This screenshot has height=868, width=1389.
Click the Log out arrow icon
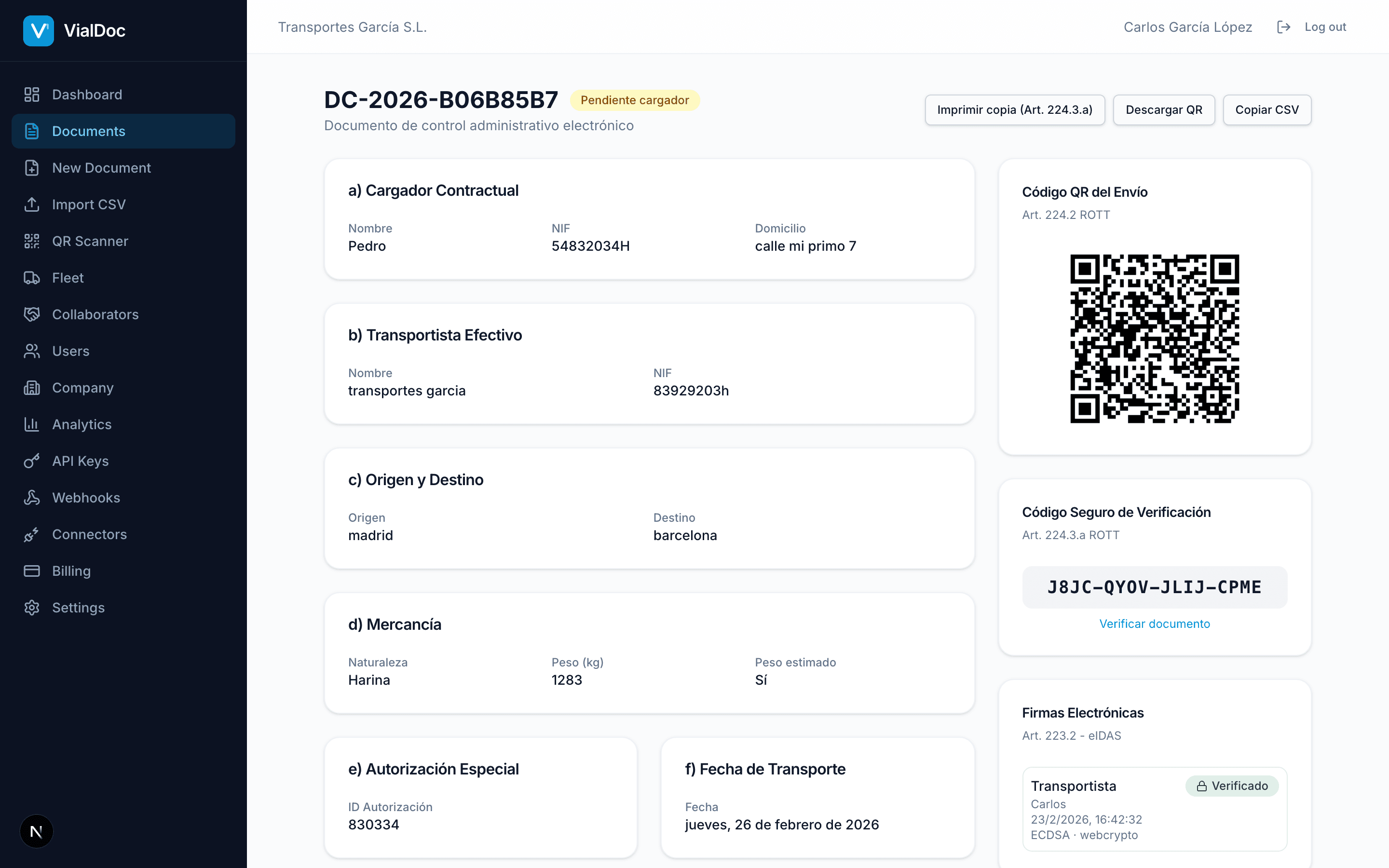pos(1284,27)
